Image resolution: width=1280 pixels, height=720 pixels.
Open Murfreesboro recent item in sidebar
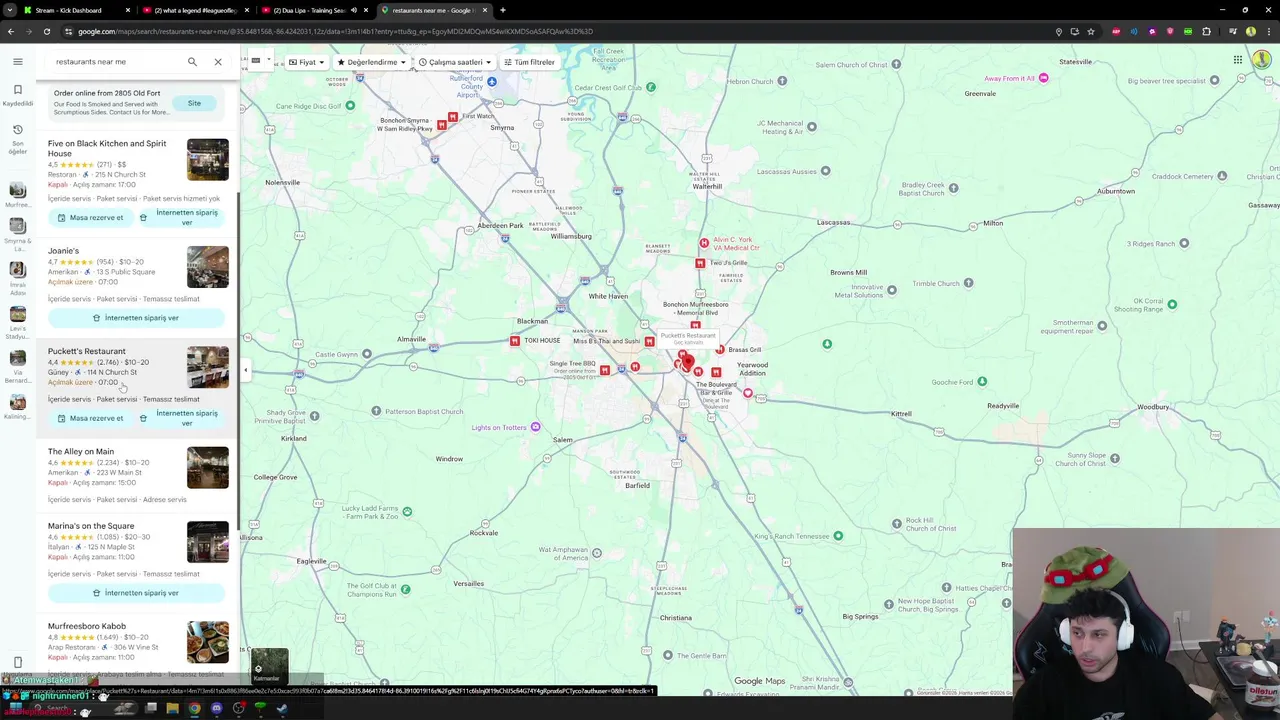[17, 194]
